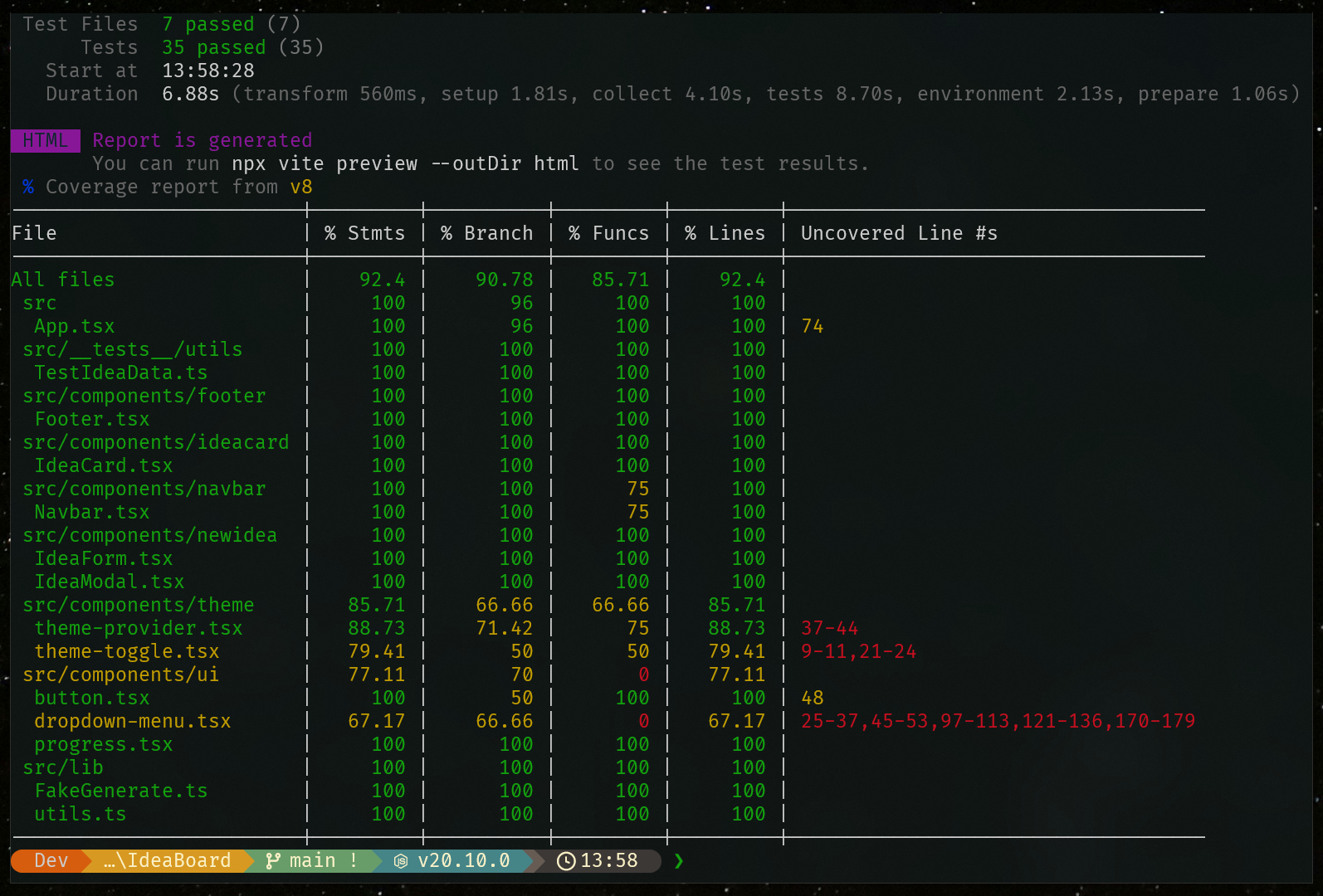The height and width of the screenshot is (896, 1323).
Task: Select the TestIdeaData.ts file name
Action: point(121,373)
